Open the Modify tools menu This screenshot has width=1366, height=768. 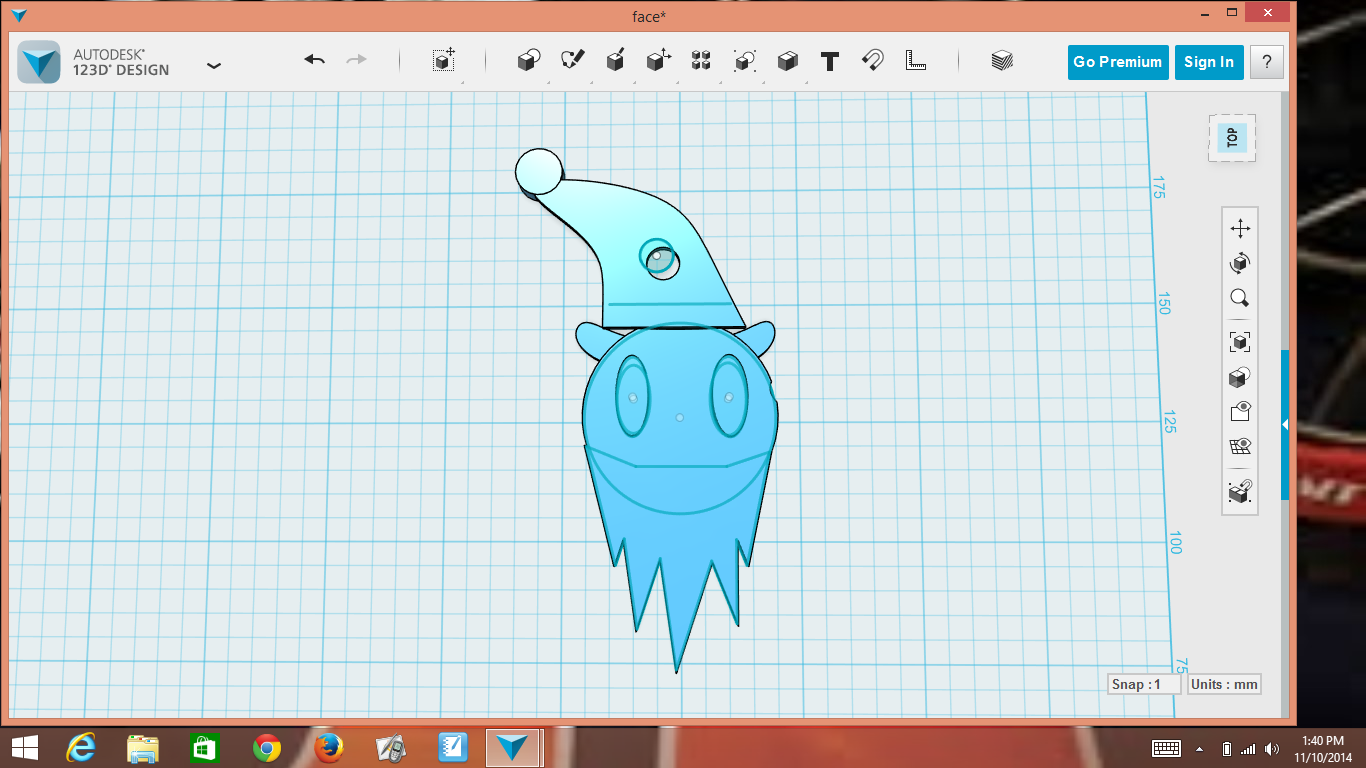[658, 60]
